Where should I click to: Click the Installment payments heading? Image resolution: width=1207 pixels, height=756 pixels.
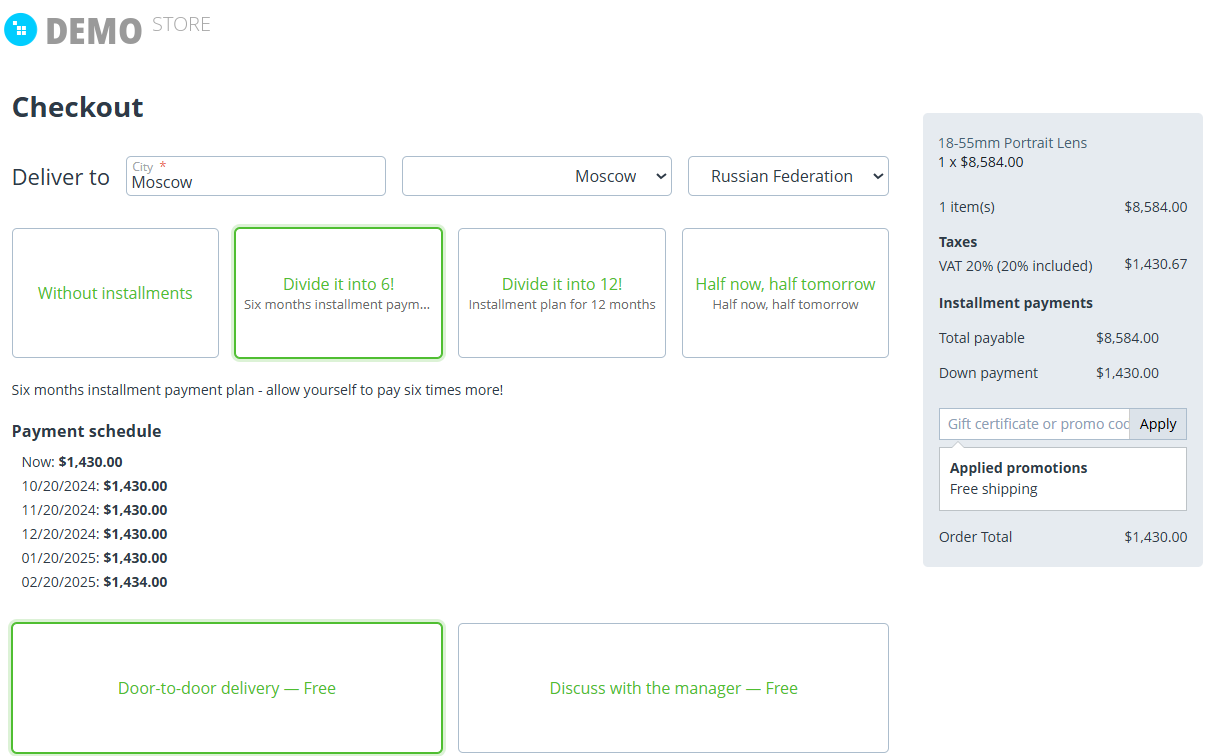click(1015, 303)
